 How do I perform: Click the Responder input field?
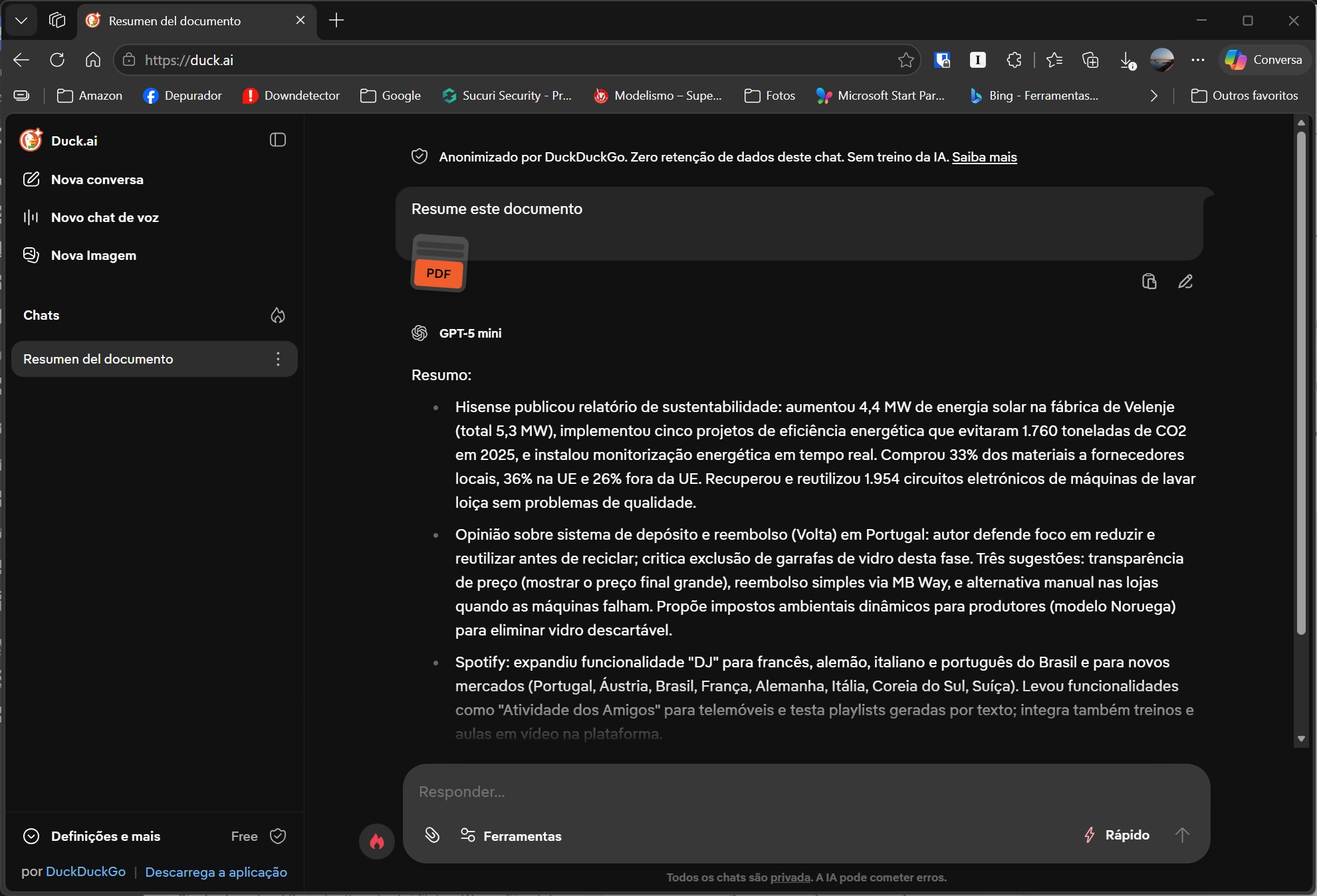(x=806, y=792)
